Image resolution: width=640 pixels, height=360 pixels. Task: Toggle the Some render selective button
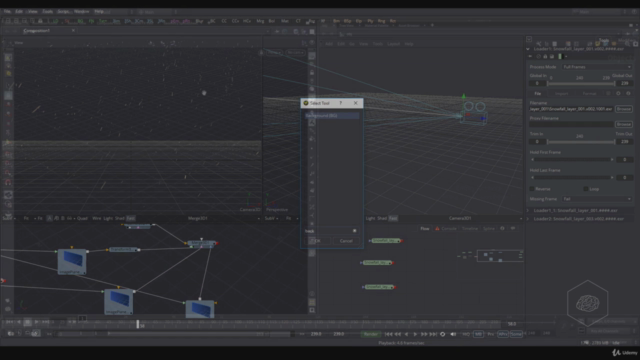[x=516, y=334]
